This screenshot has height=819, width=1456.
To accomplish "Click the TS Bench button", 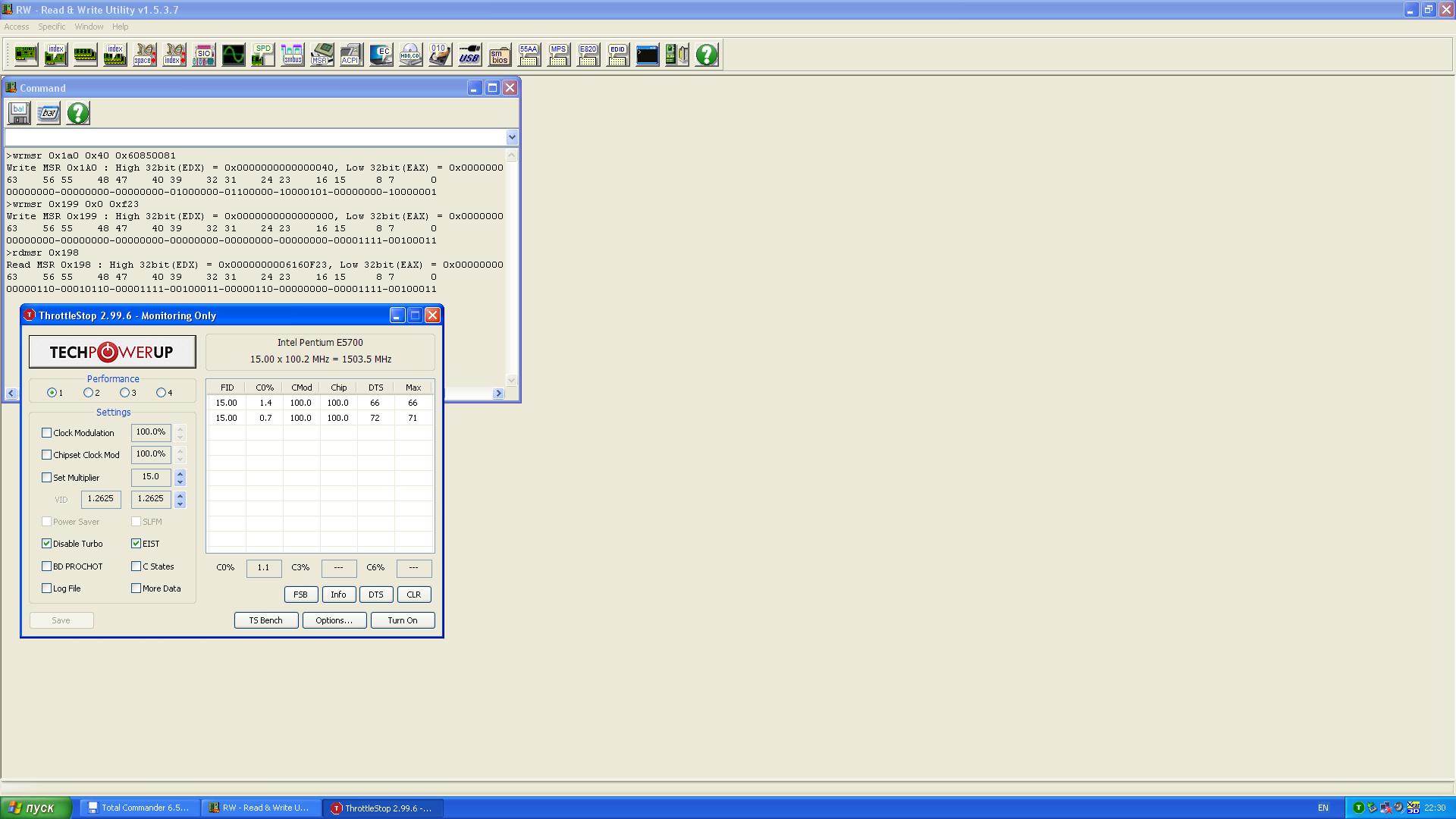I will (x=266, y=620).
